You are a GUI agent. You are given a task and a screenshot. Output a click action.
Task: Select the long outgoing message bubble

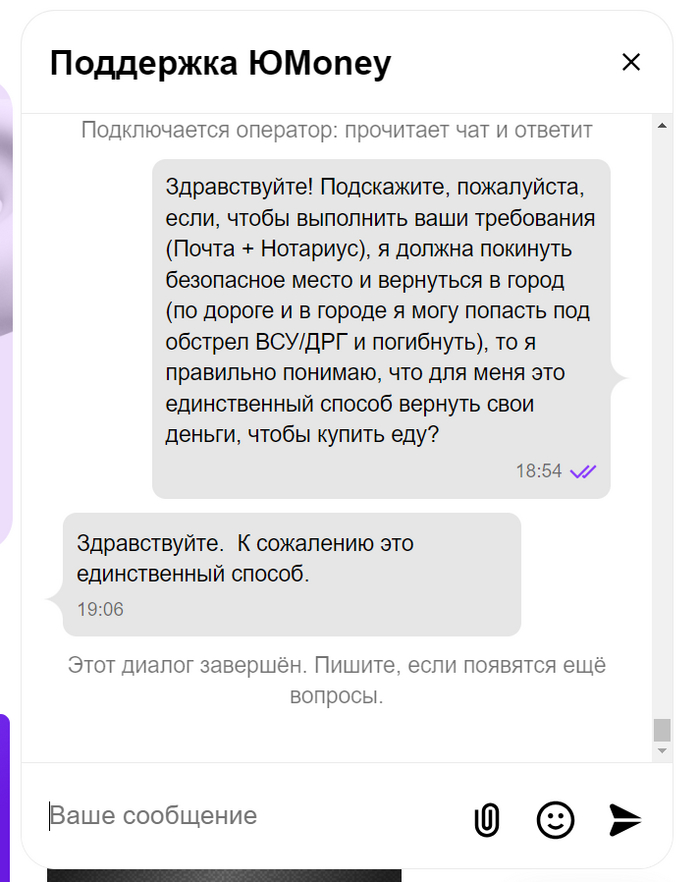coord(380,310)
